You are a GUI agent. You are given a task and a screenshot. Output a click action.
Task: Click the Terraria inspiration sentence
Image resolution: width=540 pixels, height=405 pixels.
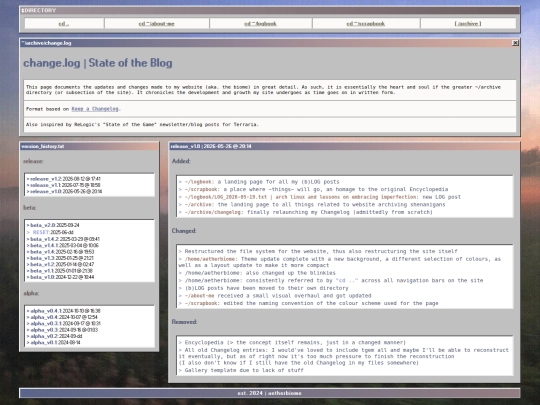[142, 124]
